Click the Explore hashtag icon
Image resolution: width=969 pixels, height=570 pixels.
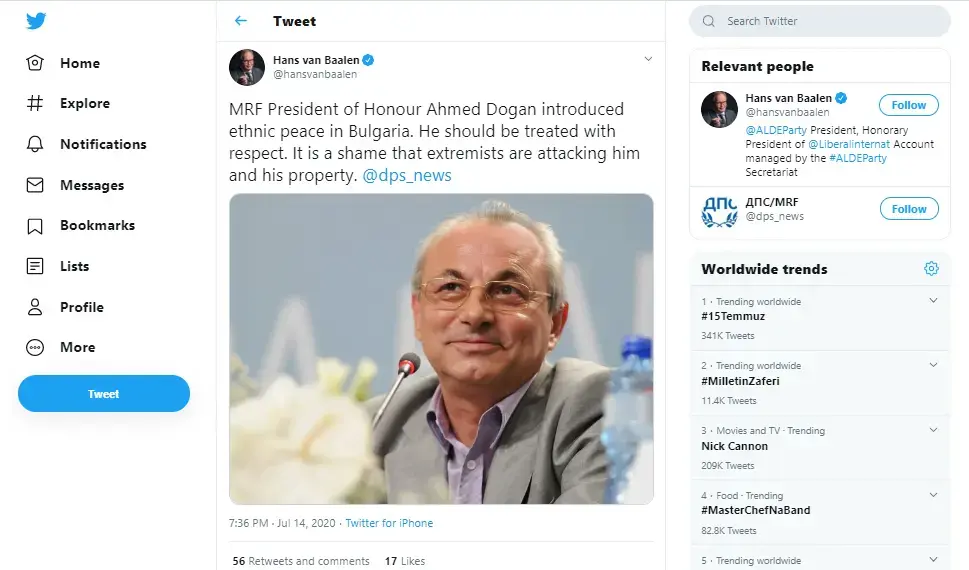tap(36, 103)
